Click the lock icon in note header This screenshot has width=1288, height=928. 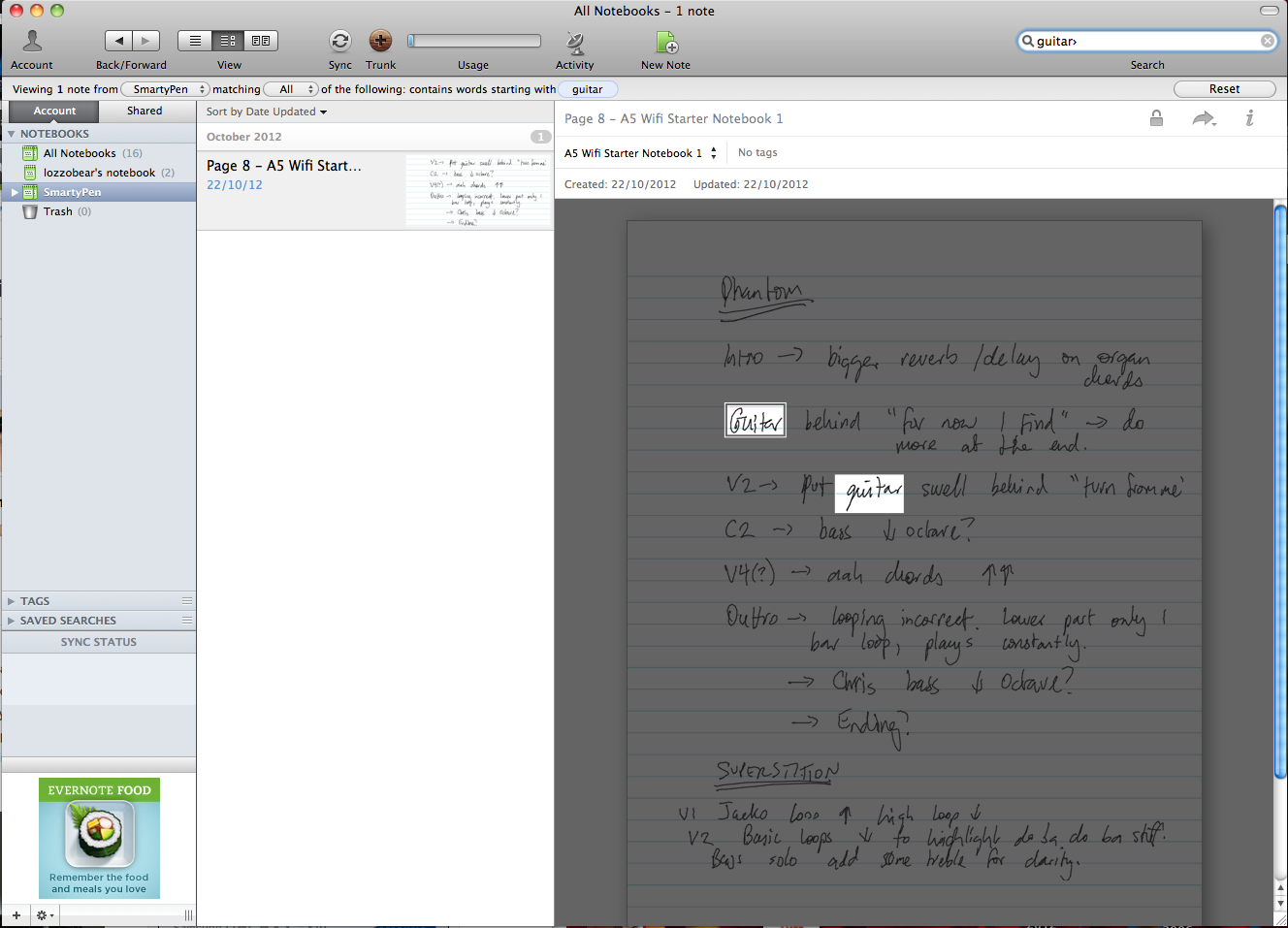coord(1156,118)
